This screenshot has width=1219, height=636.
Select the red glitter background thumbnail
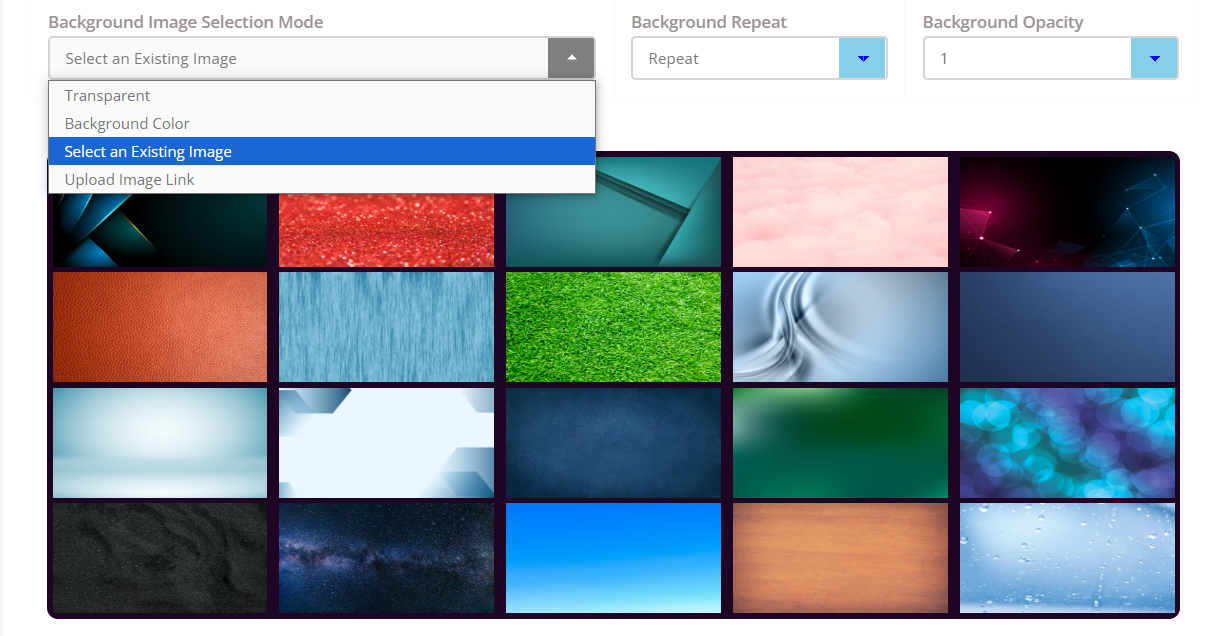pyautogui.click(x=386, y=230)
